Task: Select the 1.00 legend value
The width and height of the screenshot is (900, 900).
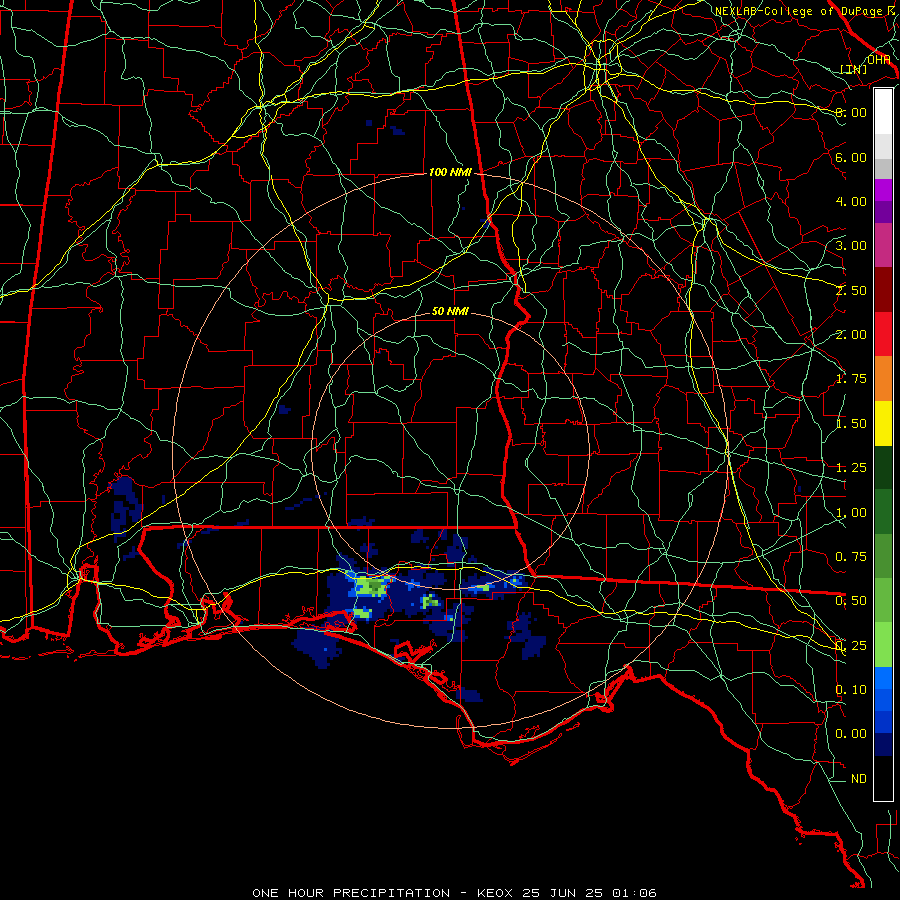Action: click(x=851, y=513)
